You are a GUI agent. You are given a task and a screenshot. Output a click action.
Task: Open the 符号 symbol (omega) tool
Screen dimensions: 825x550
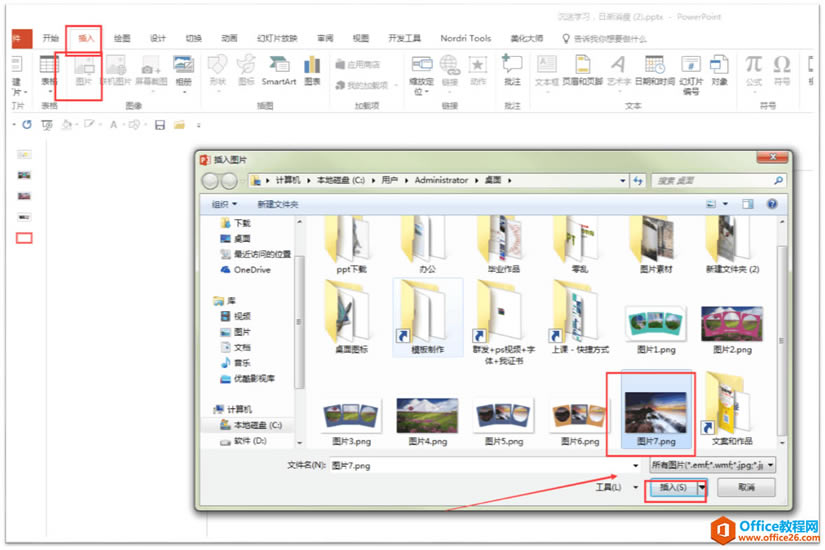(782, 71)
